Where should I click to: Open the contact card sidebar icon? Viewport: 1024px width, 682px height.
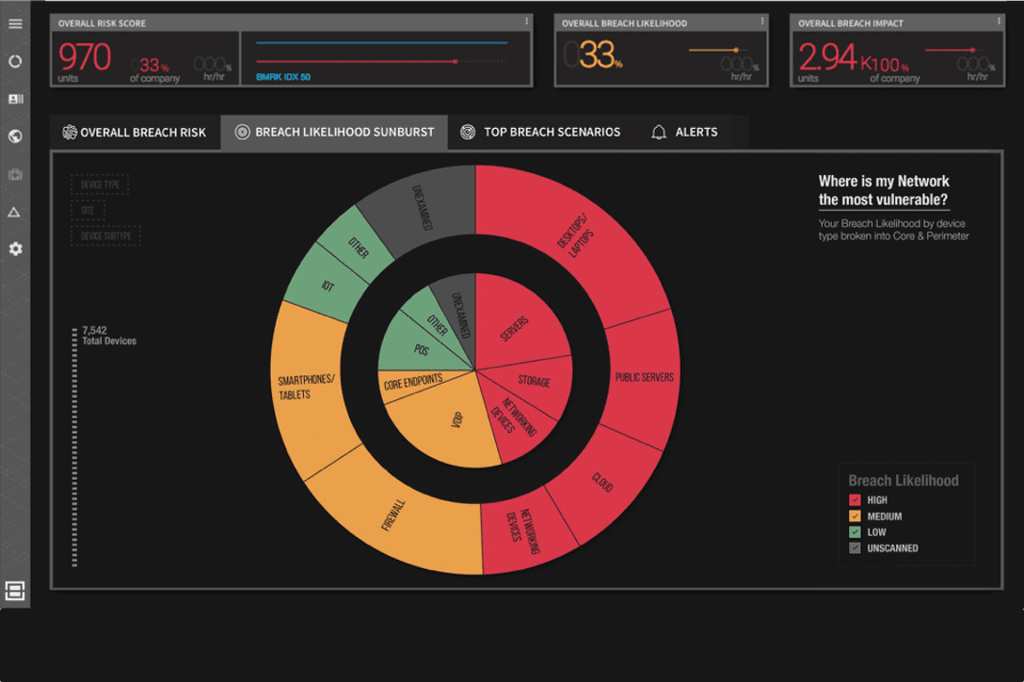[15, 99]
